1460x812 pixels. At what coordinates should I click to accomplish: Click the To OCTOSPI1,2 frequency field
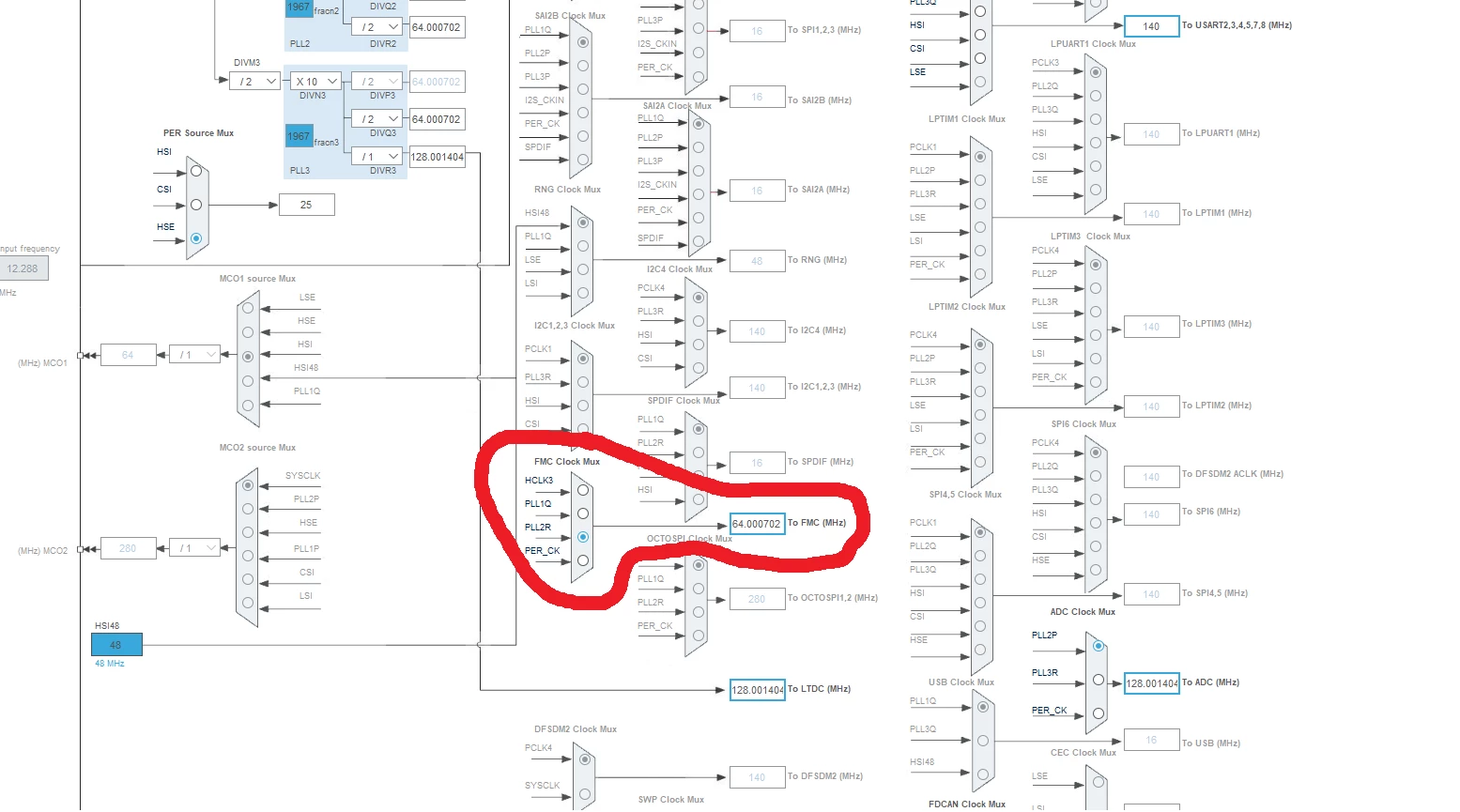click(x=757, y=599)
